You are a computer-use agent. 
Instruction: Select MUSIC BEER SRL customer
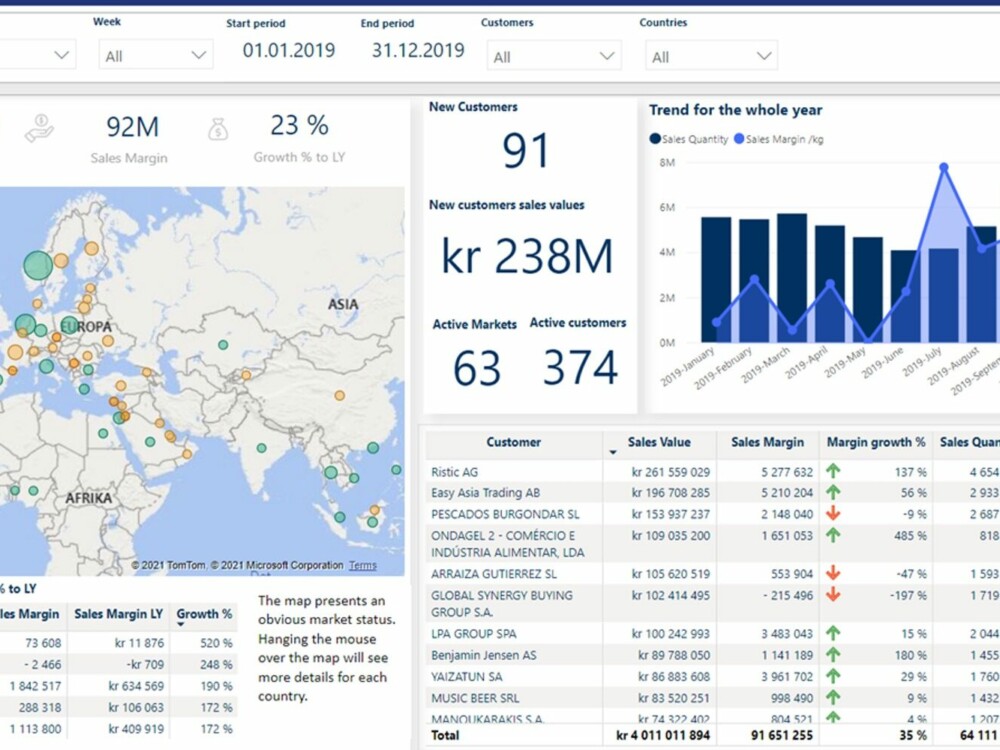click(x=475, y=698)
